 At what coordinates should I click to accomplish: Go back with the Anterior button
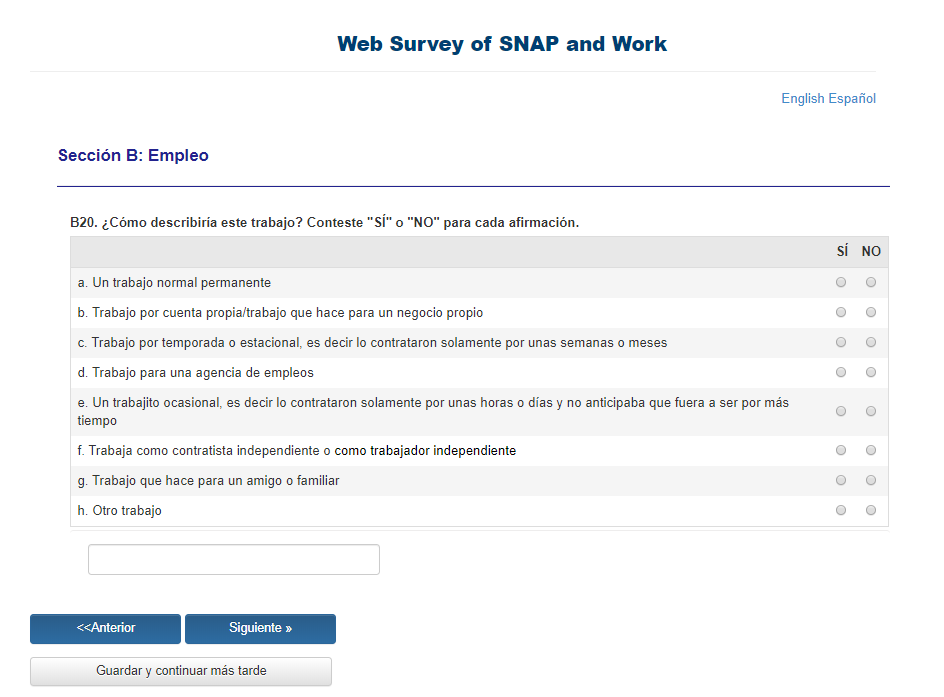click(x=105, y=629)
